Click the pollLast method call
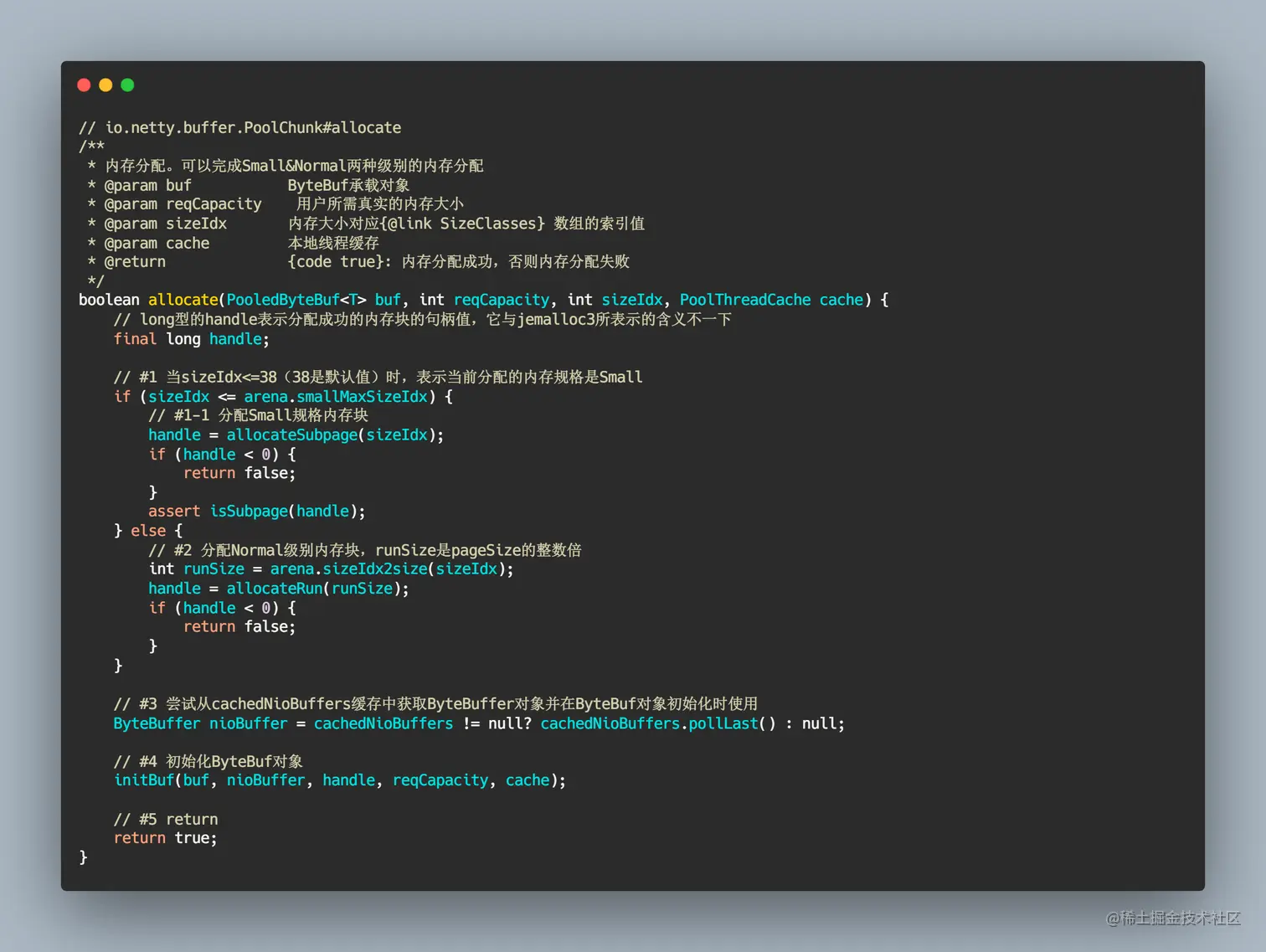The height and width of the screenshot is (952, 1266). tap(723, 723)
